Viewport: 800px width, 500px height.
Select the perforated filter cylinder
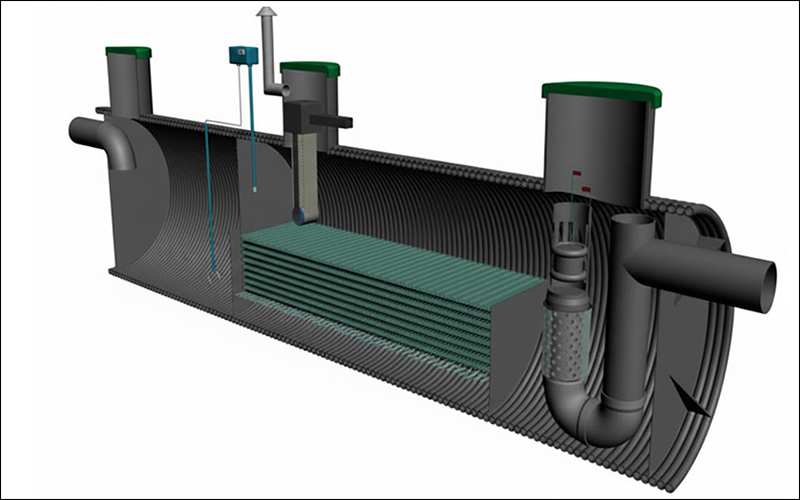(566, 344)
